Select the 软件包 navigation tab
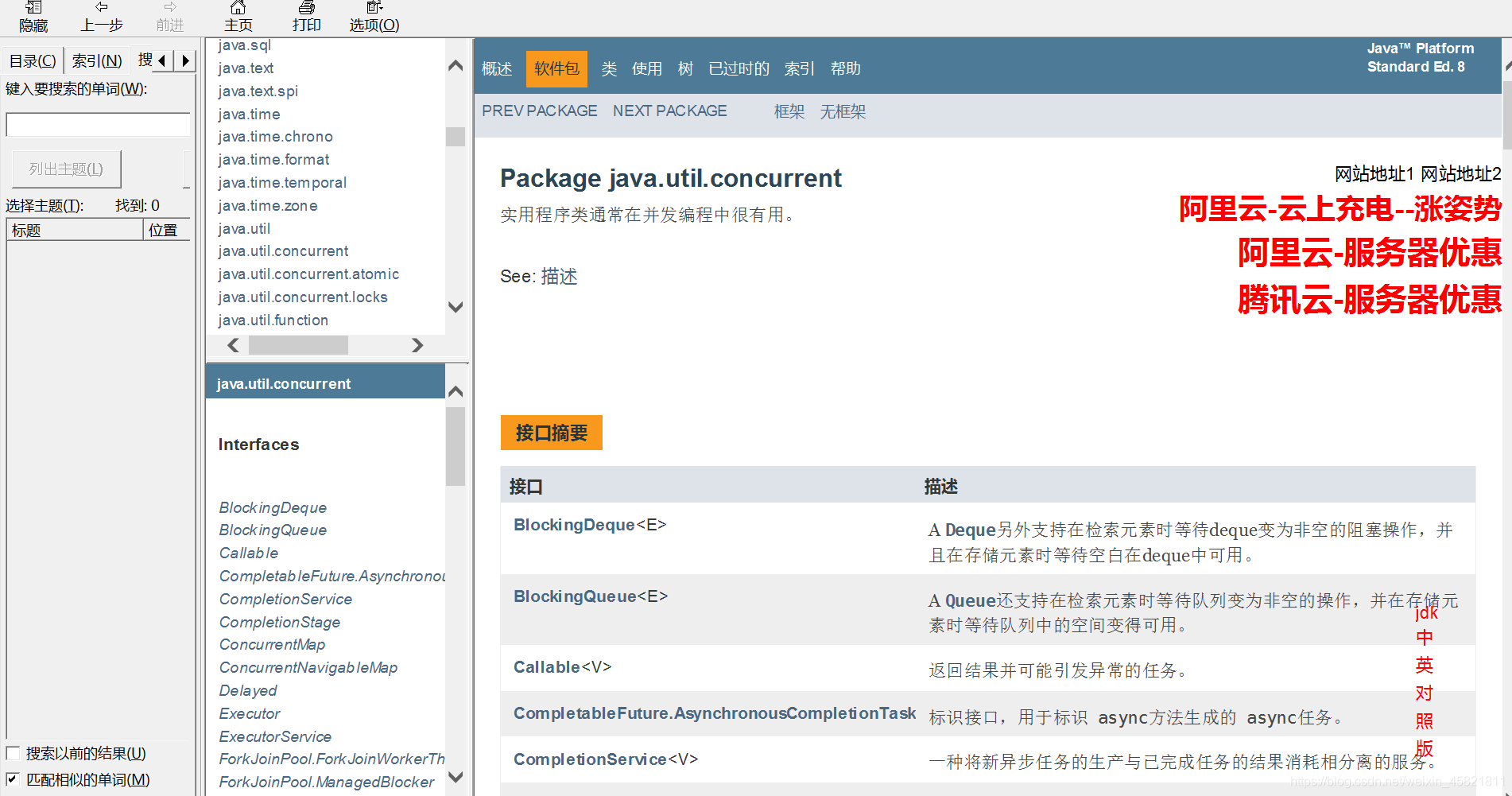The height and width of the screenshot is (796, 1512). click(556, 68)
